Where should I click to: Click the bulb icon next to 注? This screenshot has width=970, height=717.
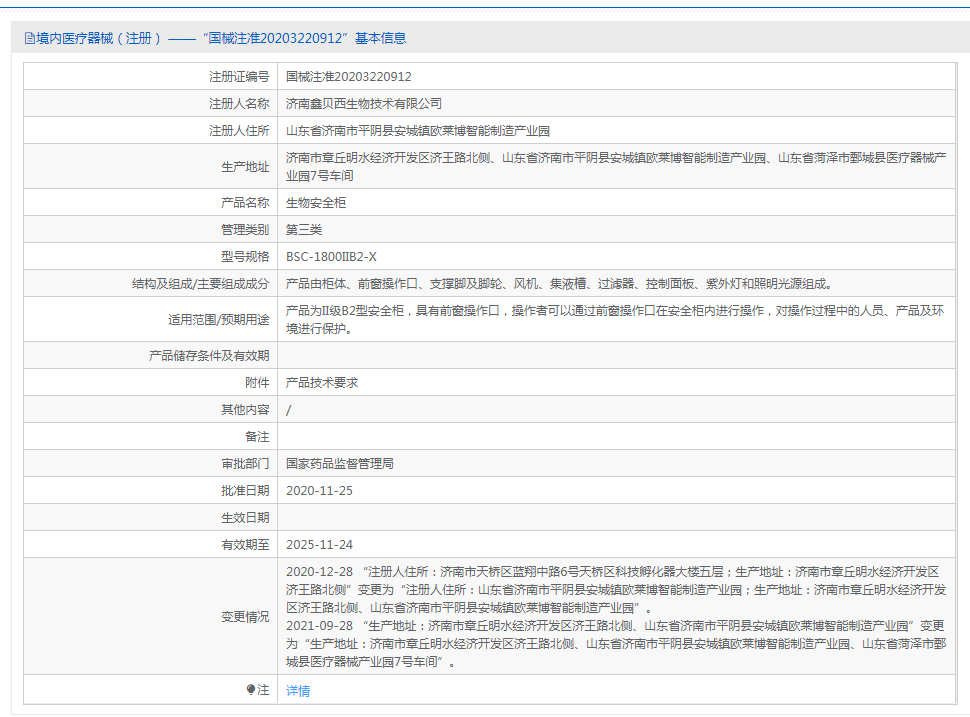[x=250, y=690]
